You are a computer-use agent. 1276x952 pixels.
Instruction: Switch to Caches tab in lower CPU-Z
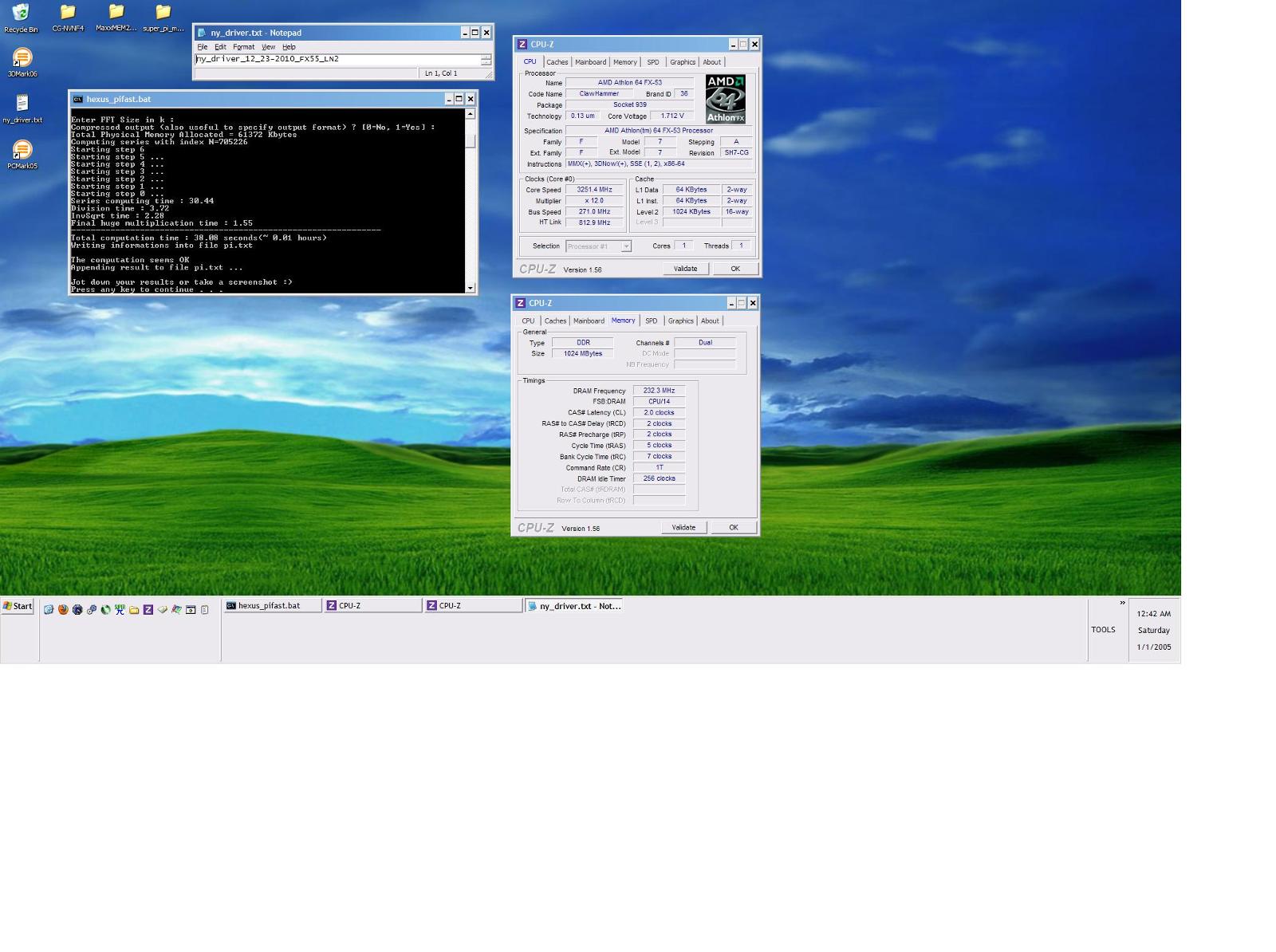(x=556, y=321)
